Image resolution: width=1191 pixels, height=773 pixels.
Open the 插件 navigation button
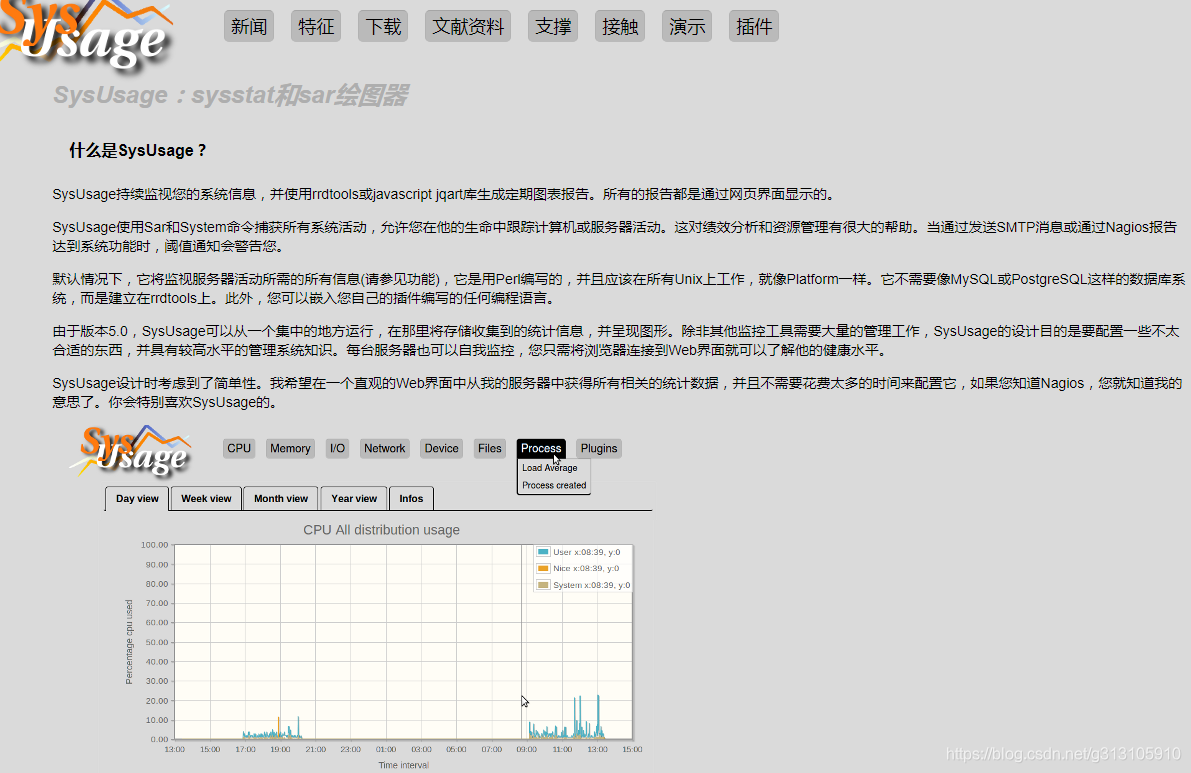click(753, 27)
